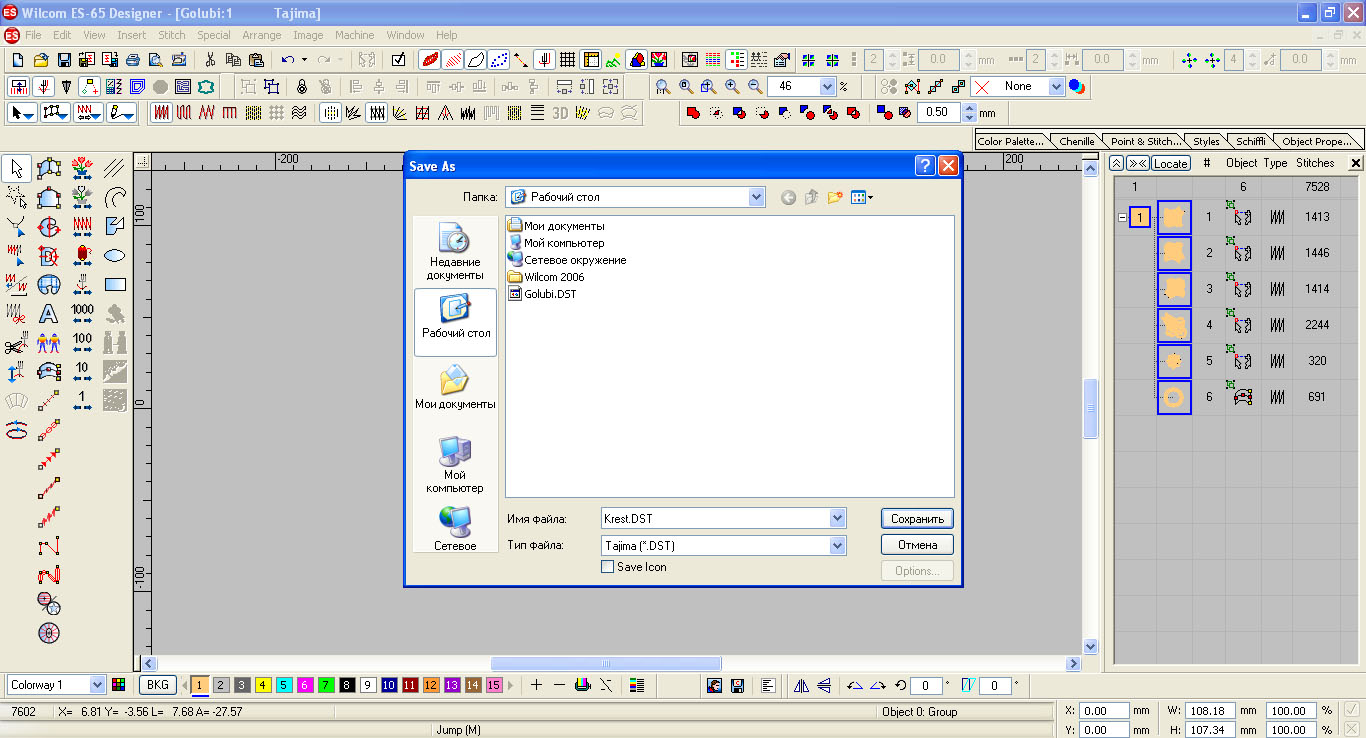Click the Print icon in toolbar

(133, 60)
